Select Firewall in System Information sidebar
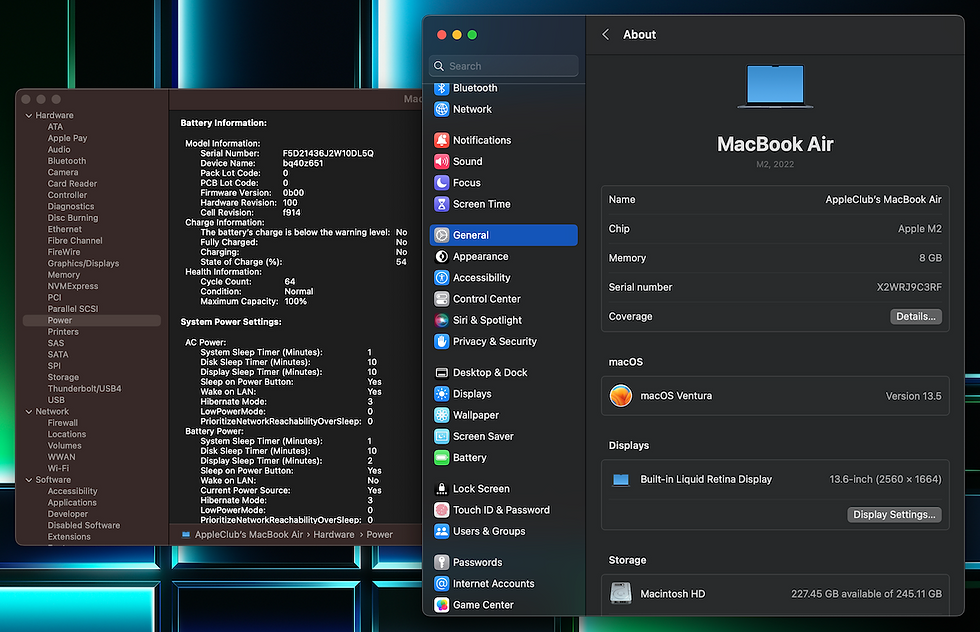 (62, 423)
